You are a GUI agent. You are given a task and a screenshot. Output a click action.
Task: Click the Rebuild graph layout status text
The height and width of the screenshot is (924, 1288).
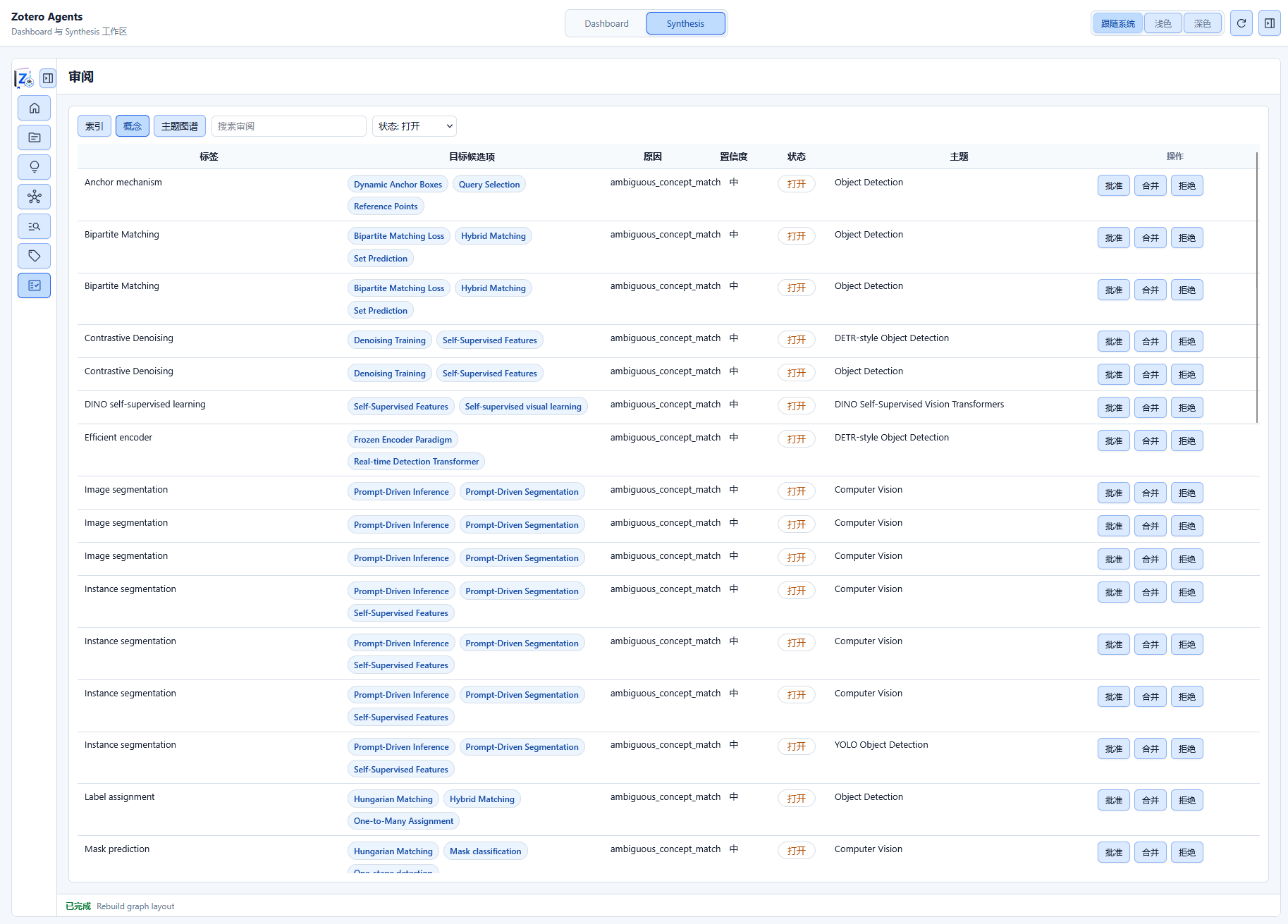[135, 906]
